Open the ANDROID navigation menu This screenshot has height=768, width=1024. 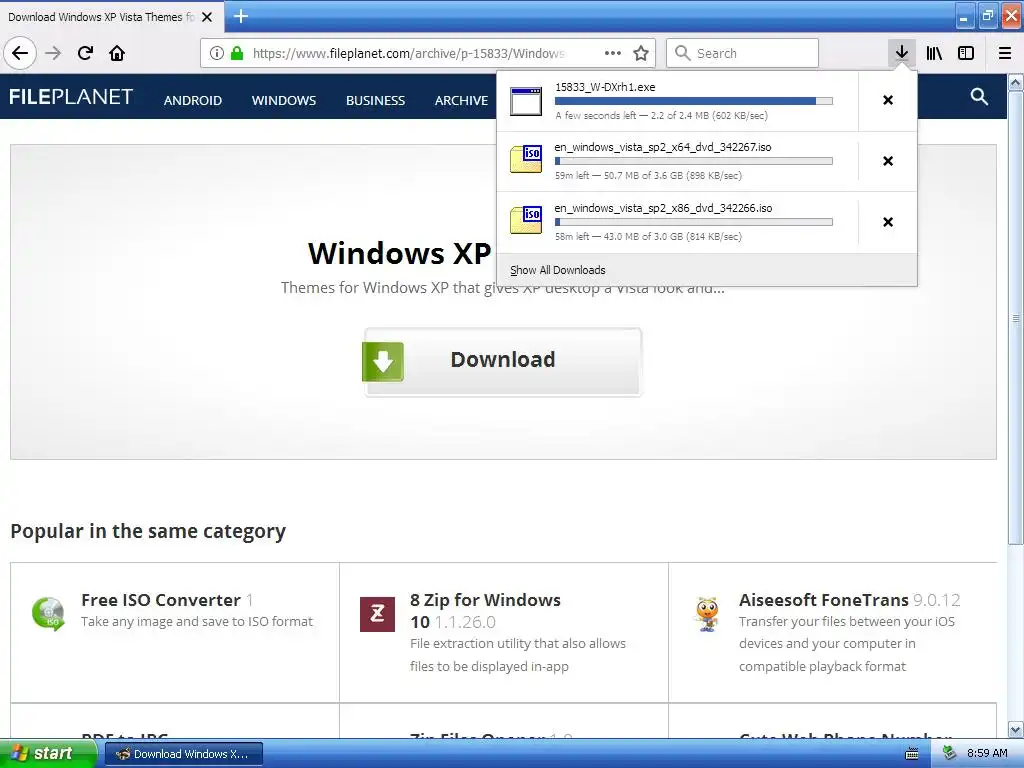pos(193,101)
